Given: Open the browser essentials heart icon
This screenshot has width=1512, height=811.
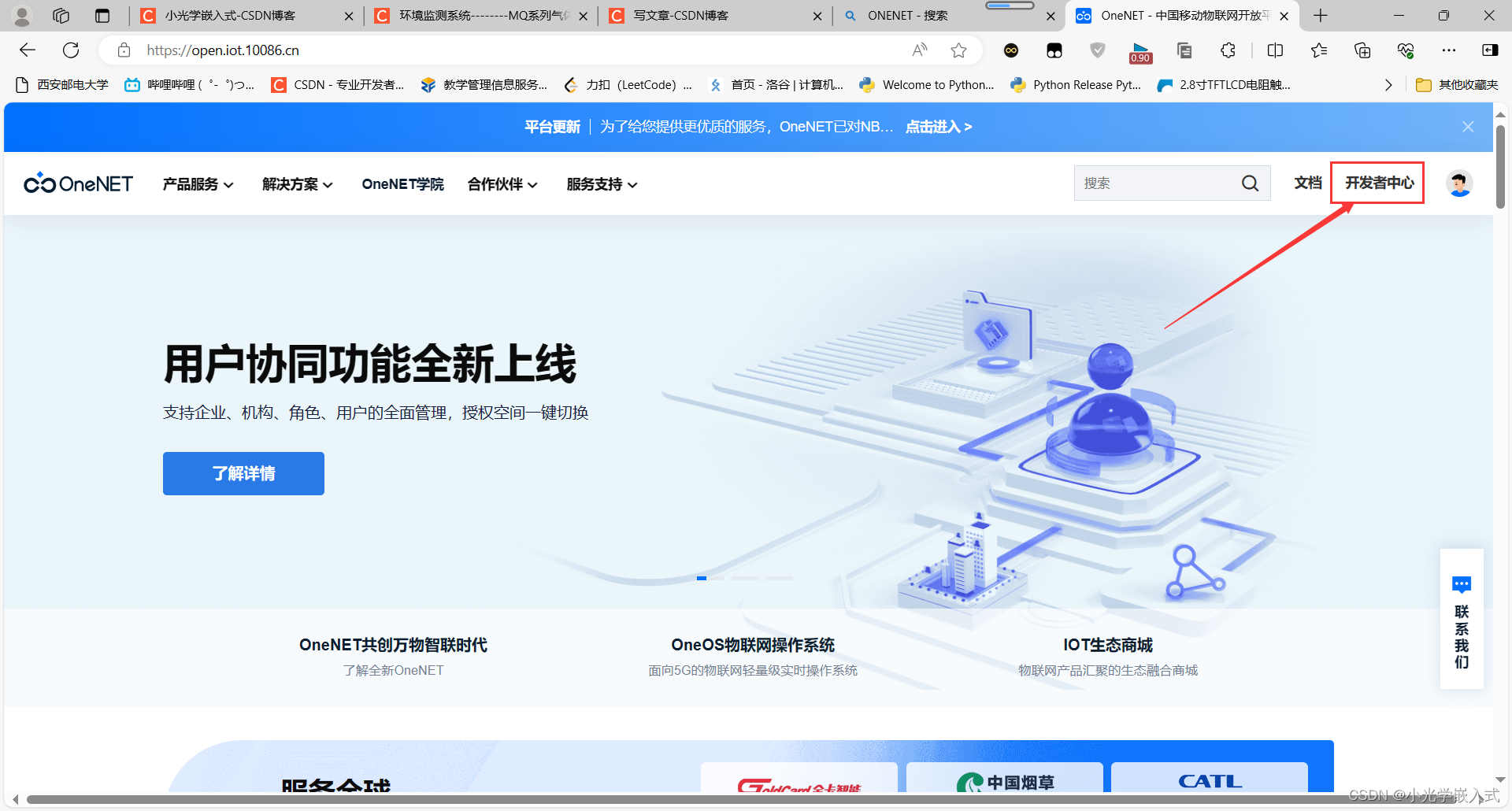Looking at the screenshot, I should coord(1406,50).
